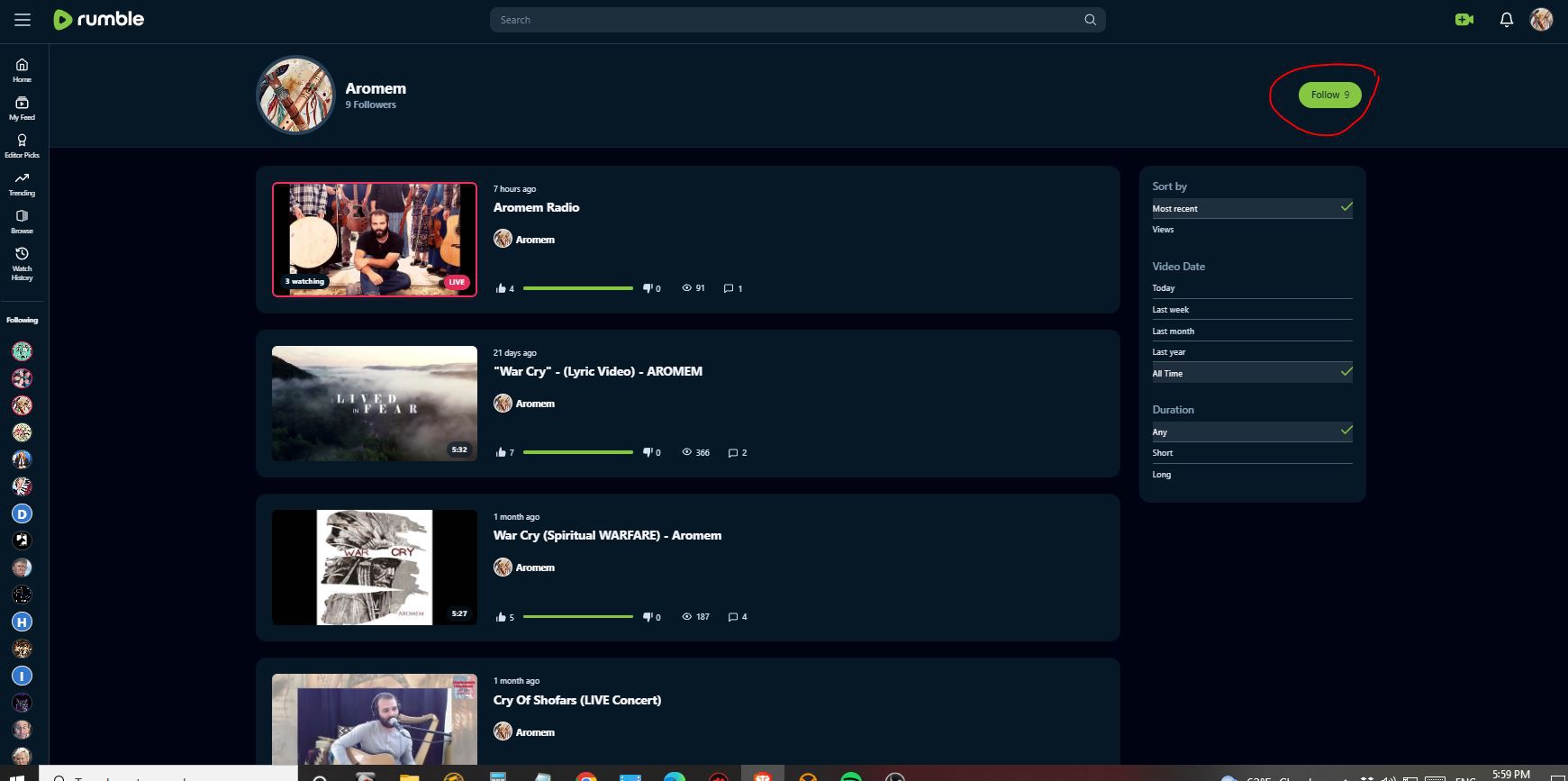The width and height of the screenshot is (1568, 781).
Task: Go to Trending in sidebar
Action: tap(22, 183)
